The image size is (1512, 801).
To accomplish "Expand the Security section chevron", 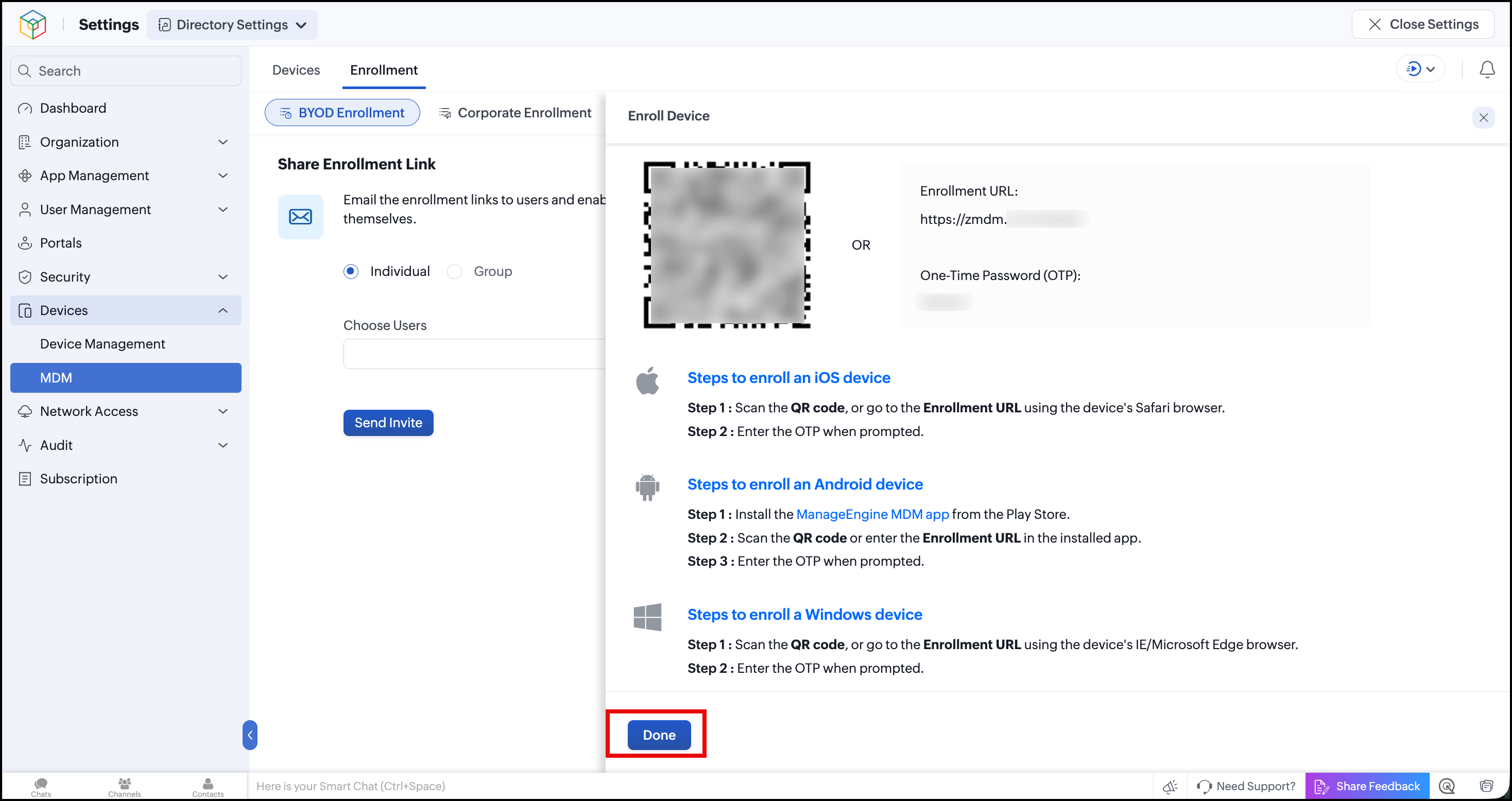I will [223, 277].
